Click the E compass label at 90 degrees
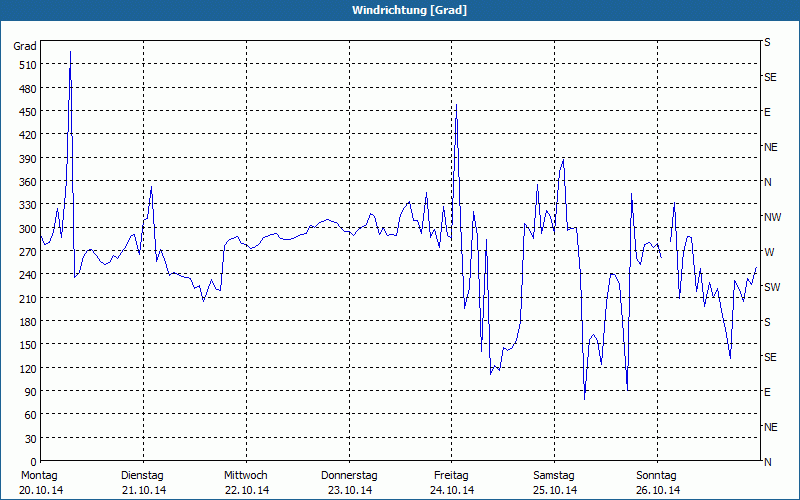This screenshot has height=500, width=800. (x=767, y=392)
